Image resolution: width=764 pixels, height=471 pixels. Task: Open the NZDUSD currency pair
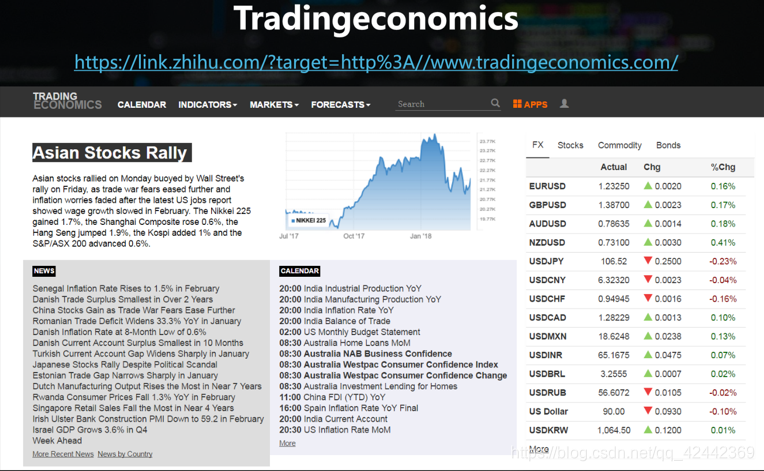(x=547, y=243)
